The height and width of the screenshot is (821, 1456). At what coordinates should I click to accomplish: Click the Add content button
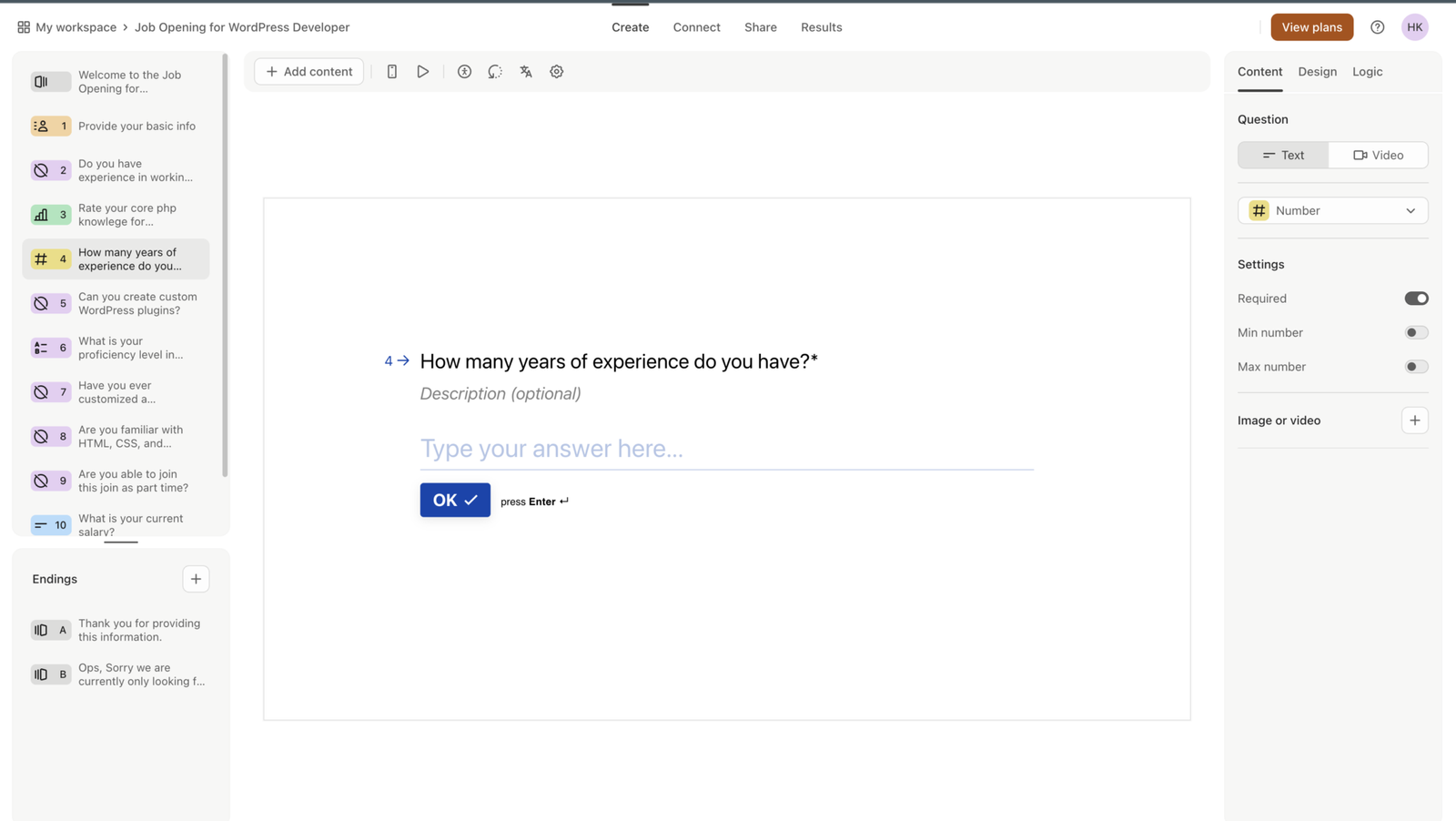[x=308, y=71]
